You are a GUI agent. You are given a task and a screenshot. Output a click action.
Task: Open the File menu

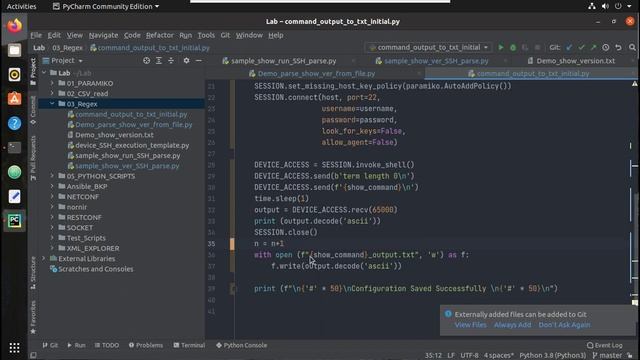(36, 35)
